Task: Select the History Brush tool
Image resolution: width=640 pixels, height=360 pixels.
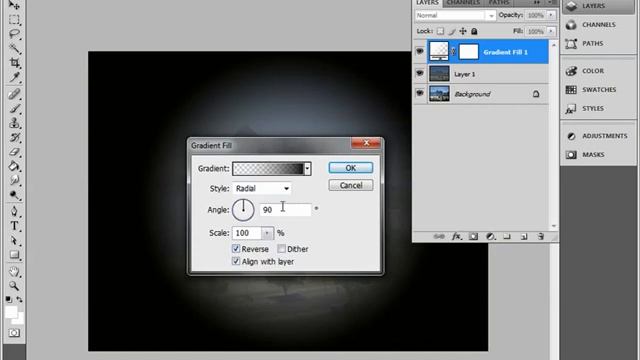Action: [14, 137]
